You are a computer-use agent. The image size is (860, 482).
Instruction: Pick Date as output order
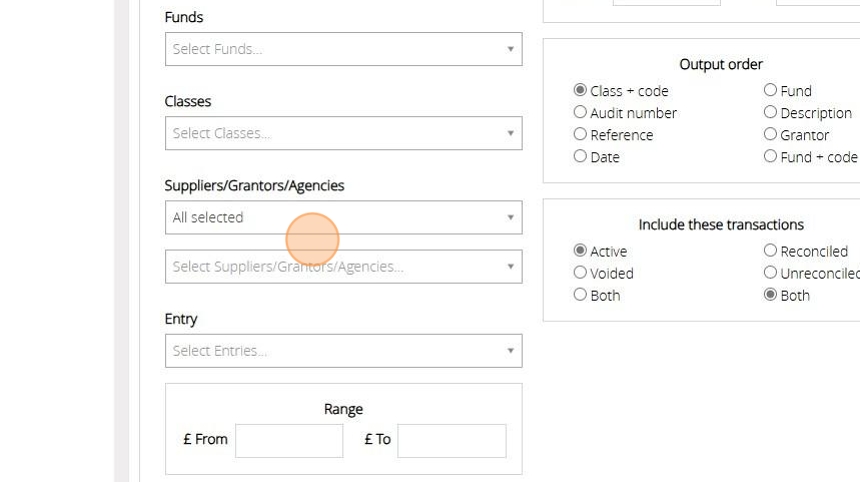(x=580, y=156)
